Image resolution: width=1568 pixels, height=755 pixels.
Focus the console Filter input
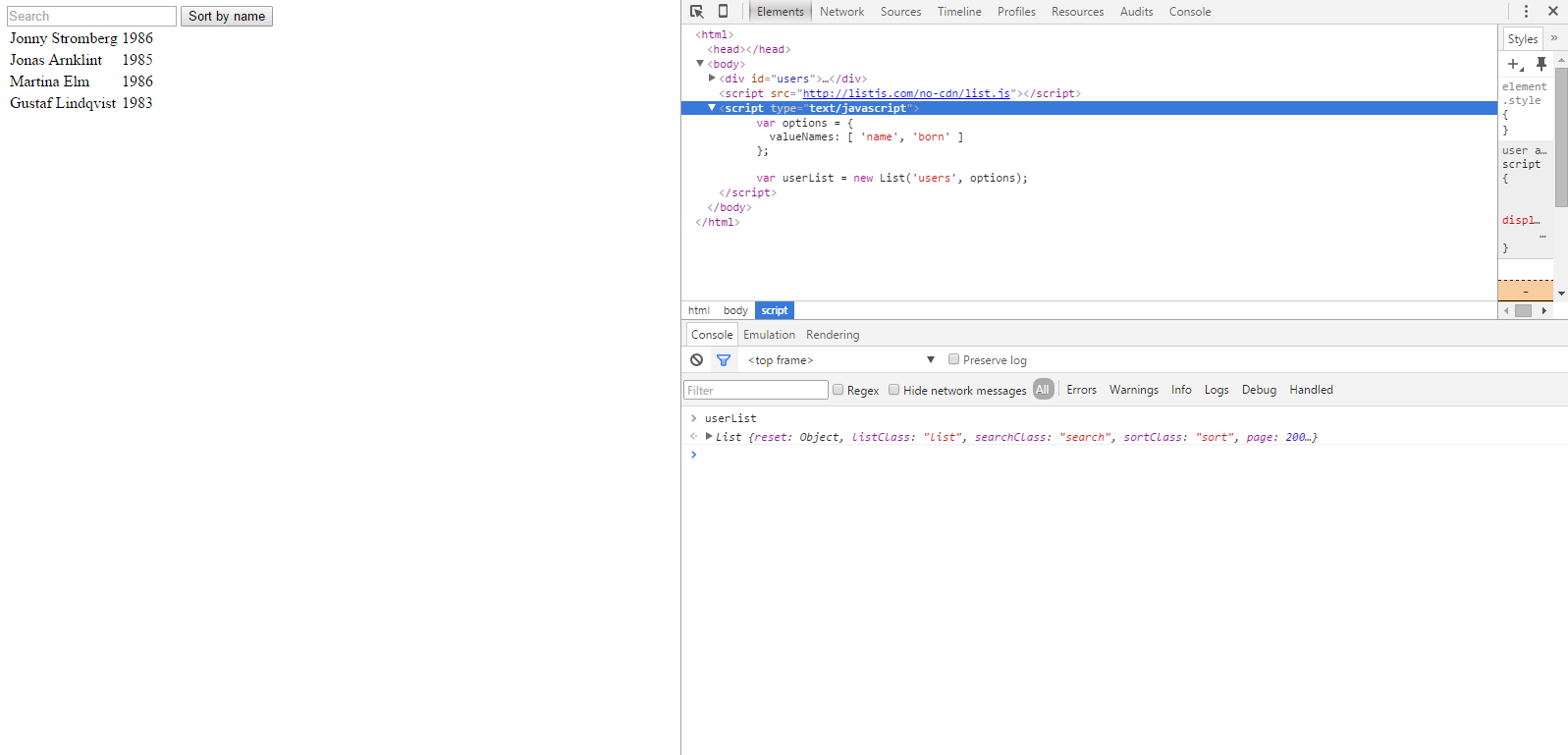click(x=755, y=390)
